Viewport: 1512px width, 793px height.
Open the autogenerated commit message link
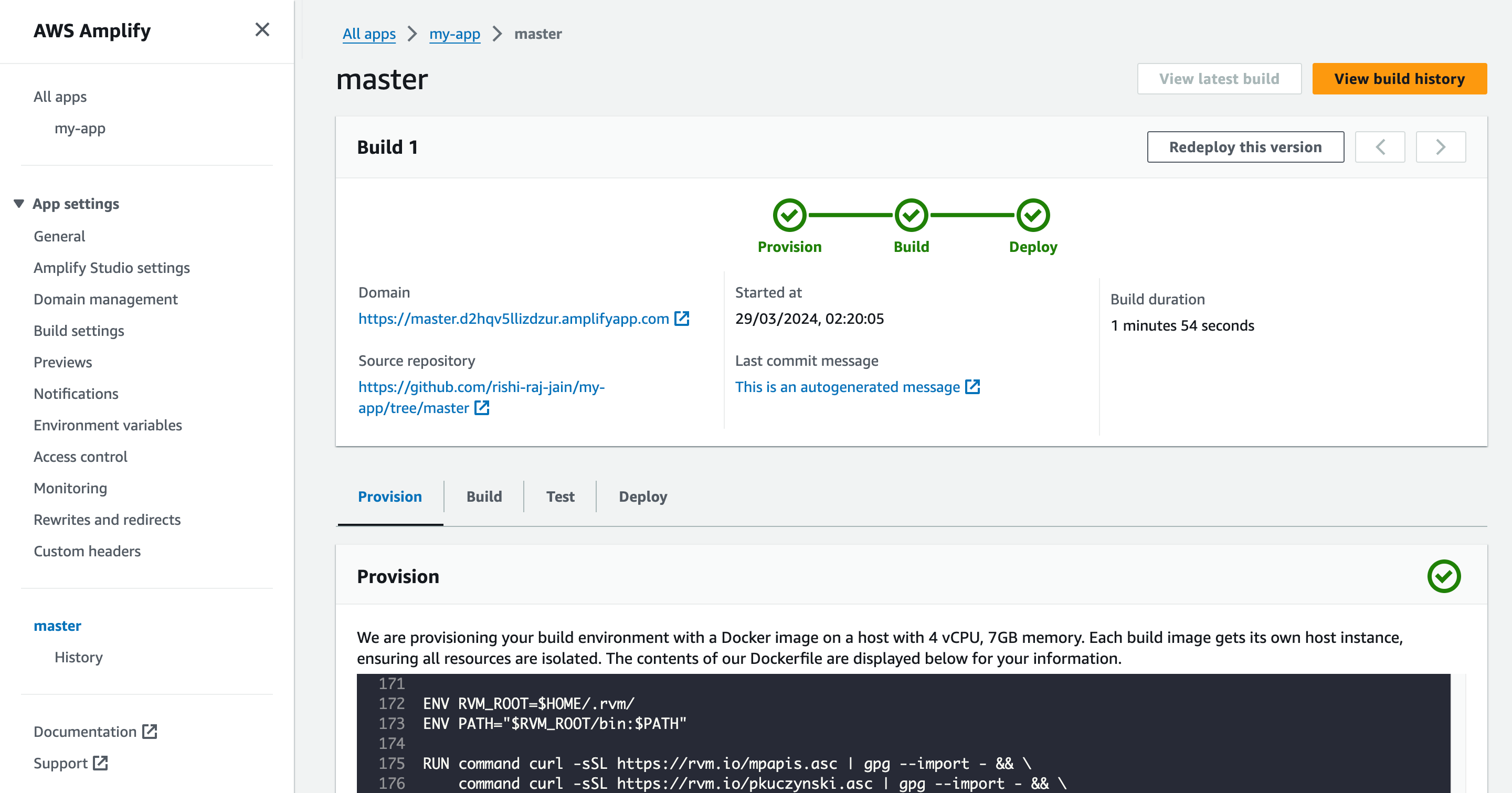(848, 387)
